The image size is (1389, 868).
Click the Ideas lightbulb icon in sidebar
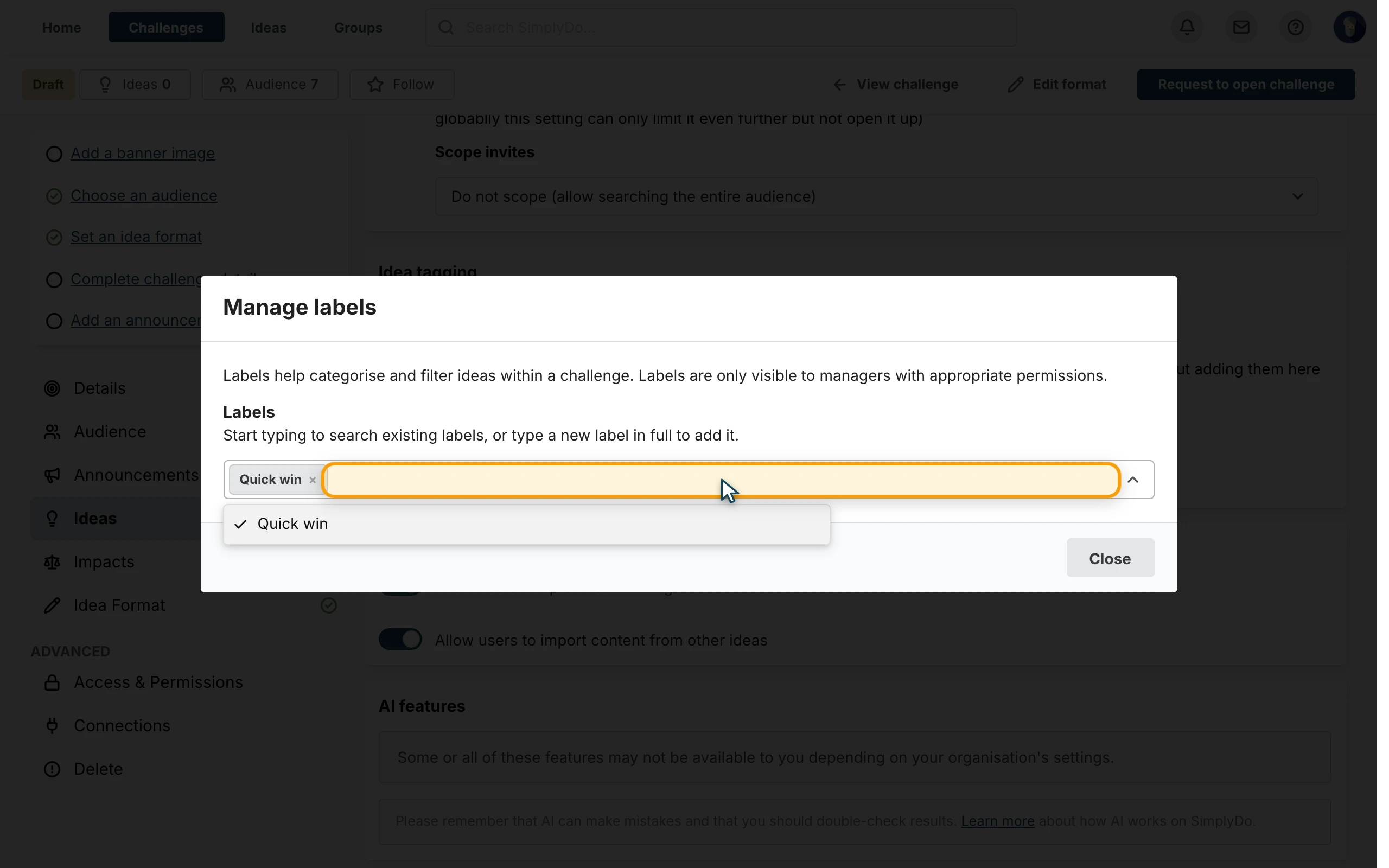[52, 519]
